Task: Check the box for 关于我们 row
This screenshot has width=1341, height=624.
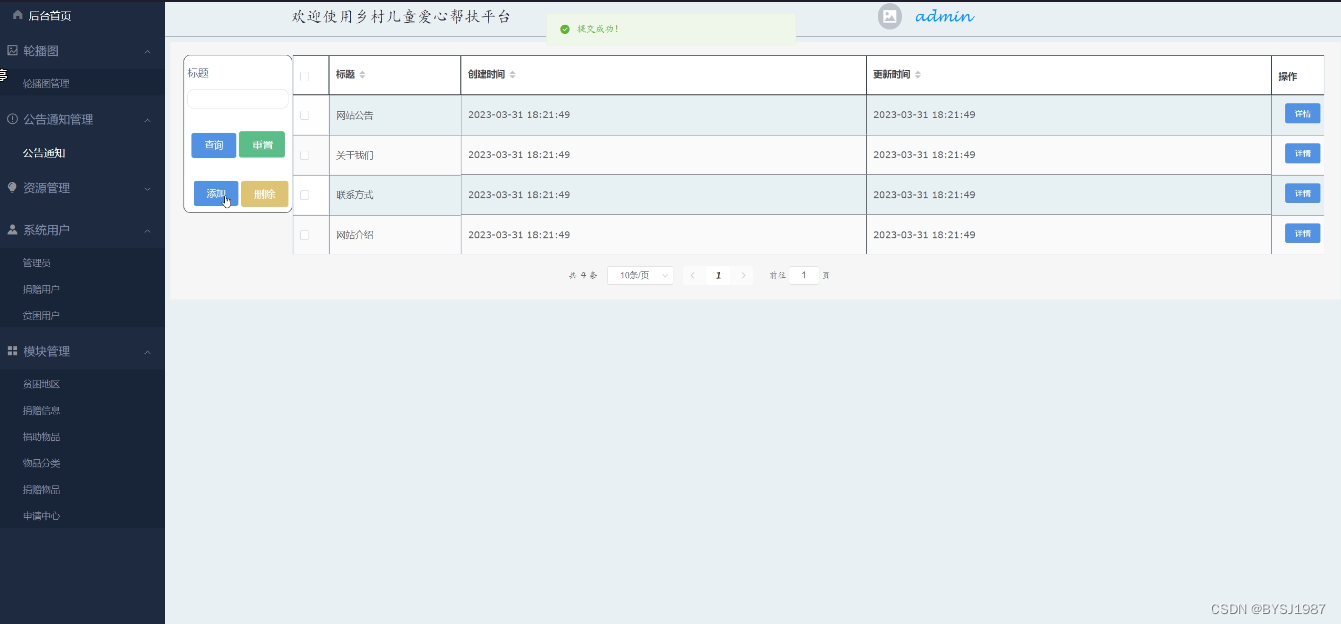Action: pos(305,155)
